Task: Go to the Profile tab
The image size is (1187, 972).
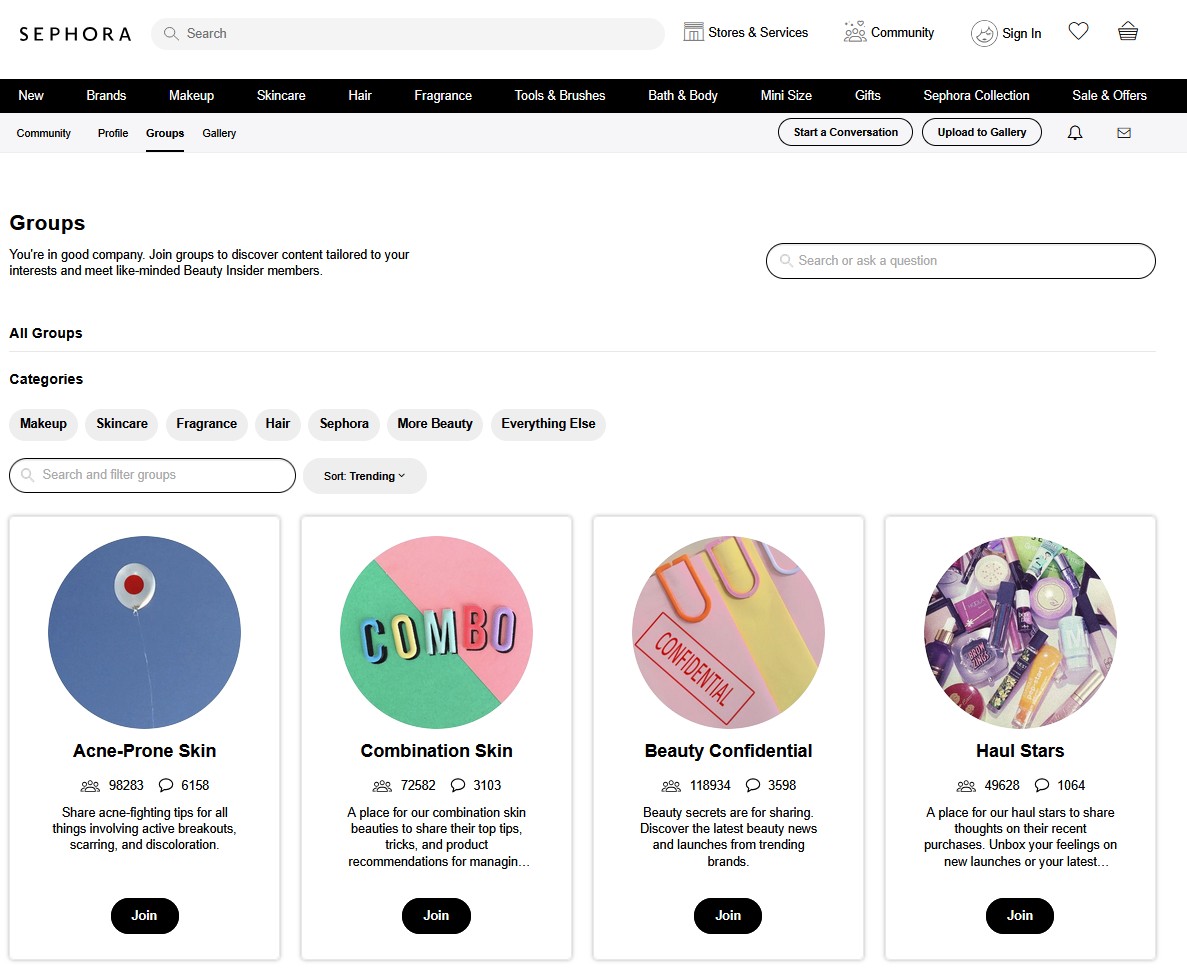Action: click(x=113, y=133)
